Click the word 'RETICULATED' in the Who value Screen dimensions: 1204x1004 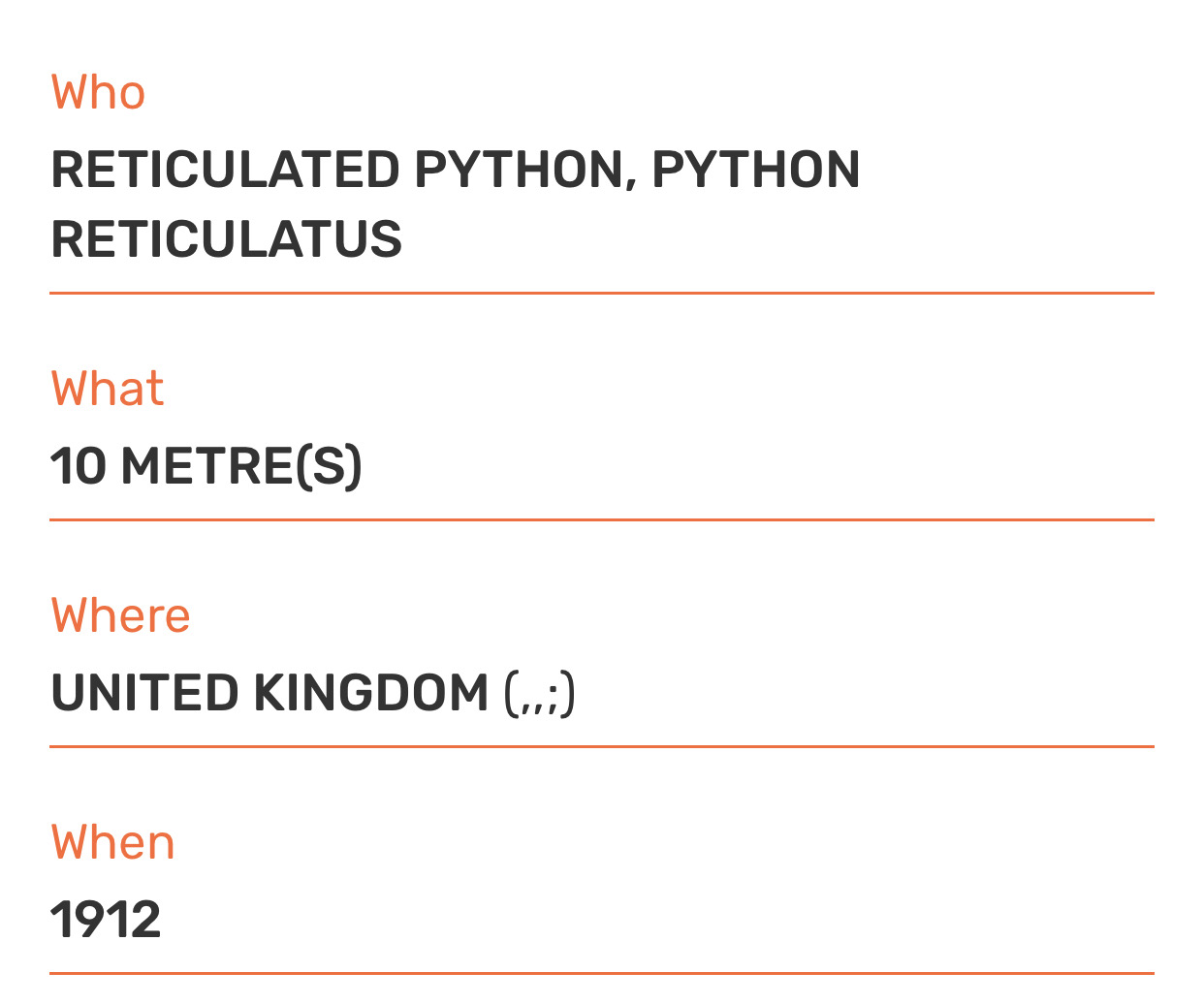click(x=225, y=170)
